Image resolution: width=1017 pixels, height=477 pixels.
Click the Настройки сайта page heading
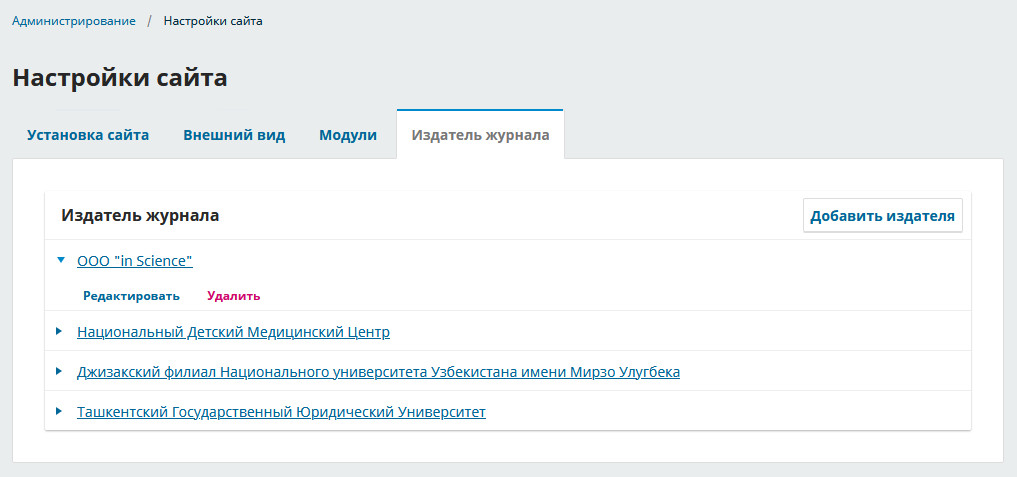point(120,78)
